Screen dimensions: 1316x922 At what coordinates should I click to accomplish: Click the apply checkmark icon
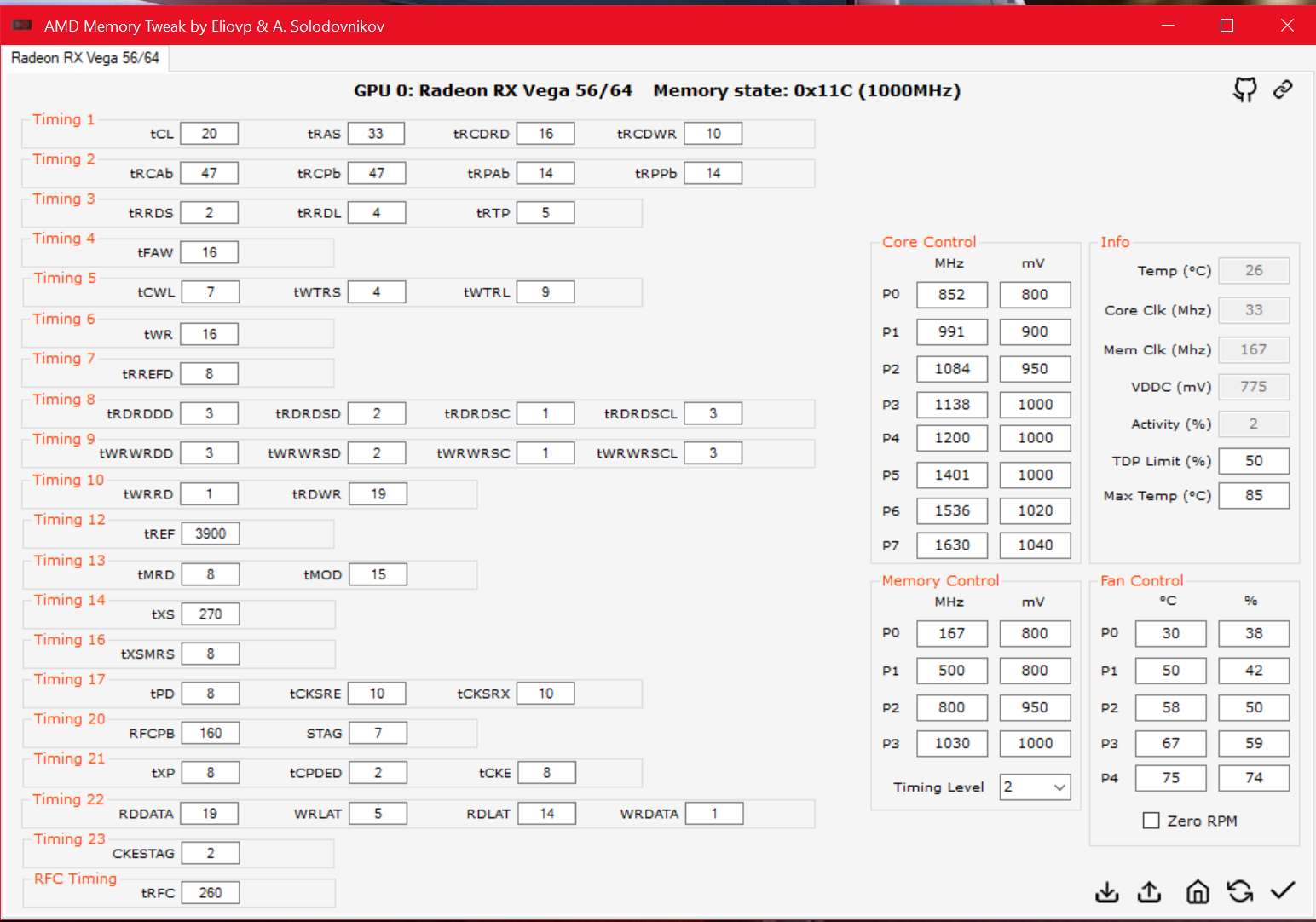[x=1283, y=890]
